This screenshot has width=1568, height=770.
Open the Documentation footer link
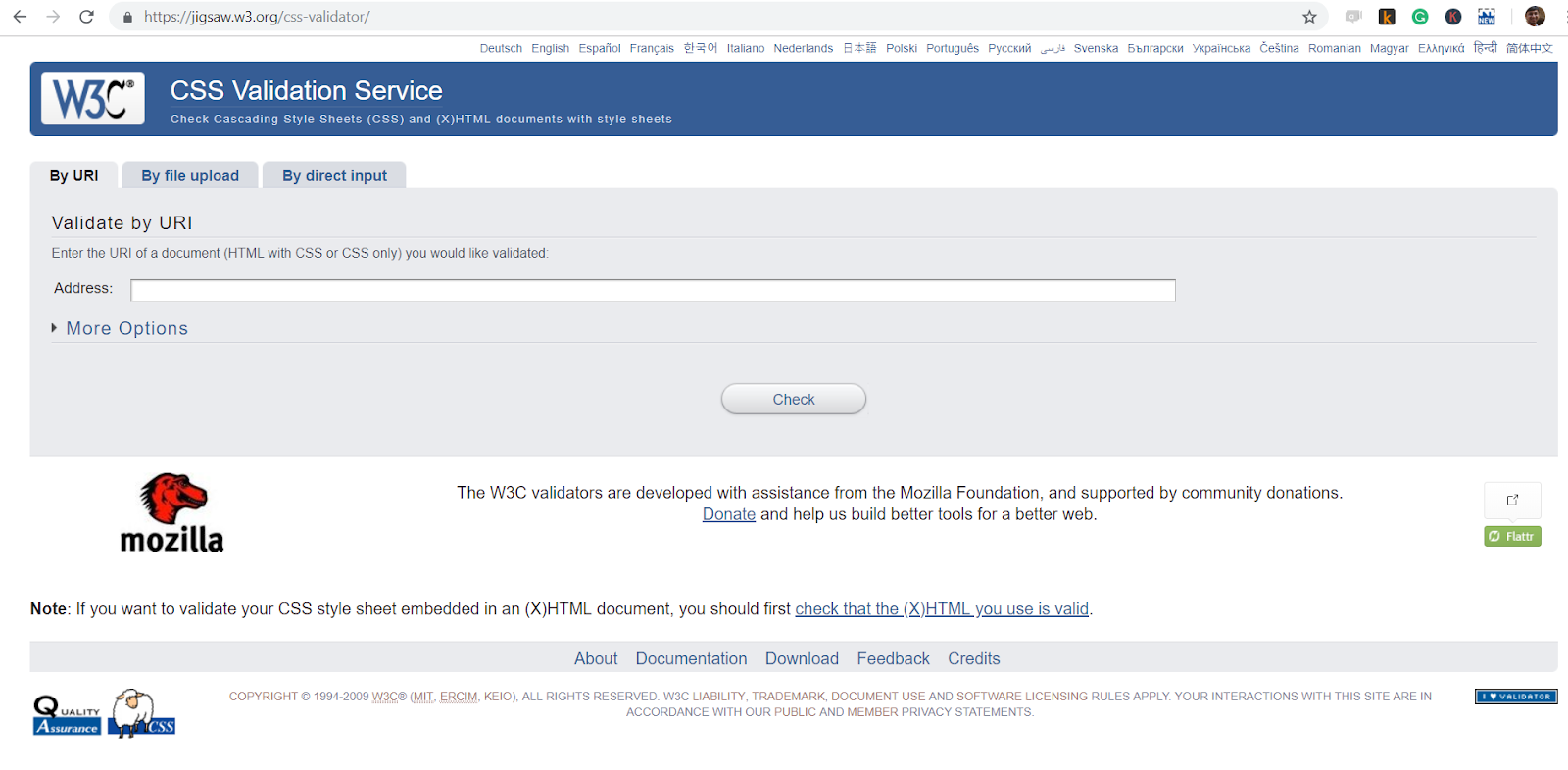click(691, 659)
